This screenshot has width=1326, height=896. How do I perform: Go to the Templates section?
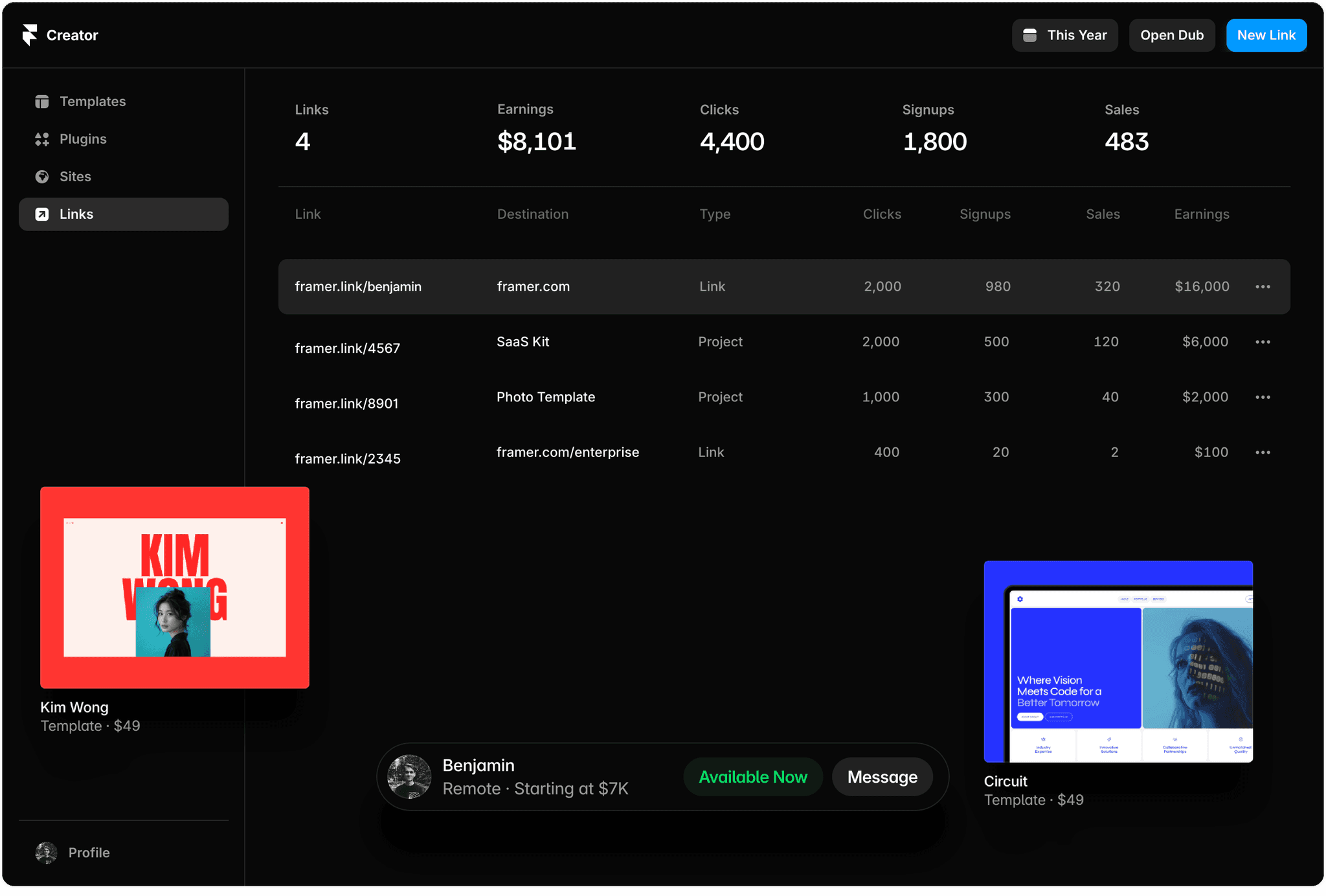coord(93,102)
